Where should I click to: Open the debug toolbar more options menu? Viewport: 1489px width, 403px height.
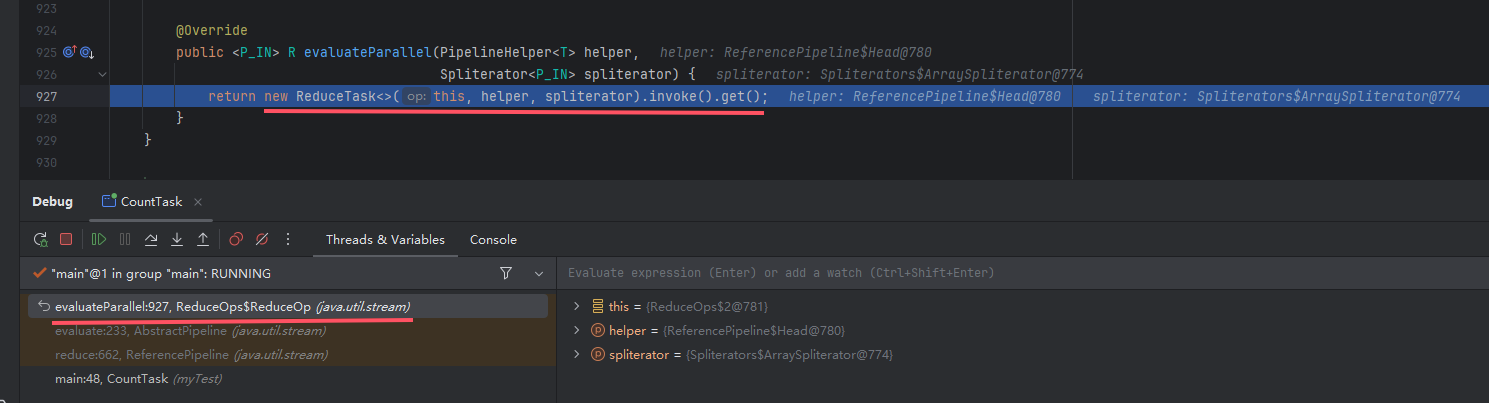pos(288,240)
